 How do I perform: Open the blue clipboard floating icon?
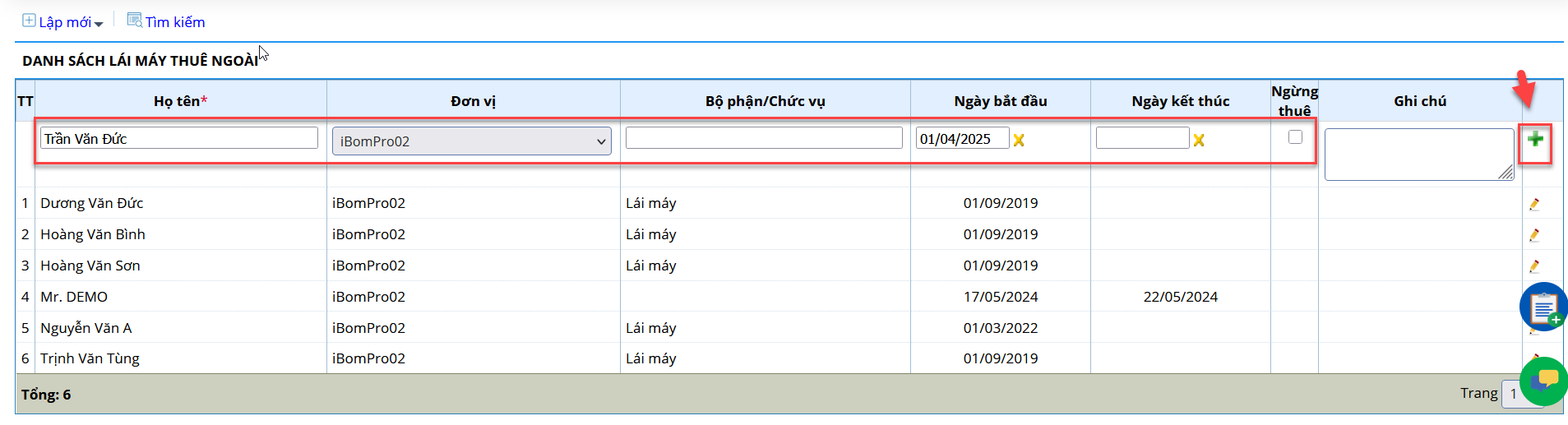[x=1543, y=307]
